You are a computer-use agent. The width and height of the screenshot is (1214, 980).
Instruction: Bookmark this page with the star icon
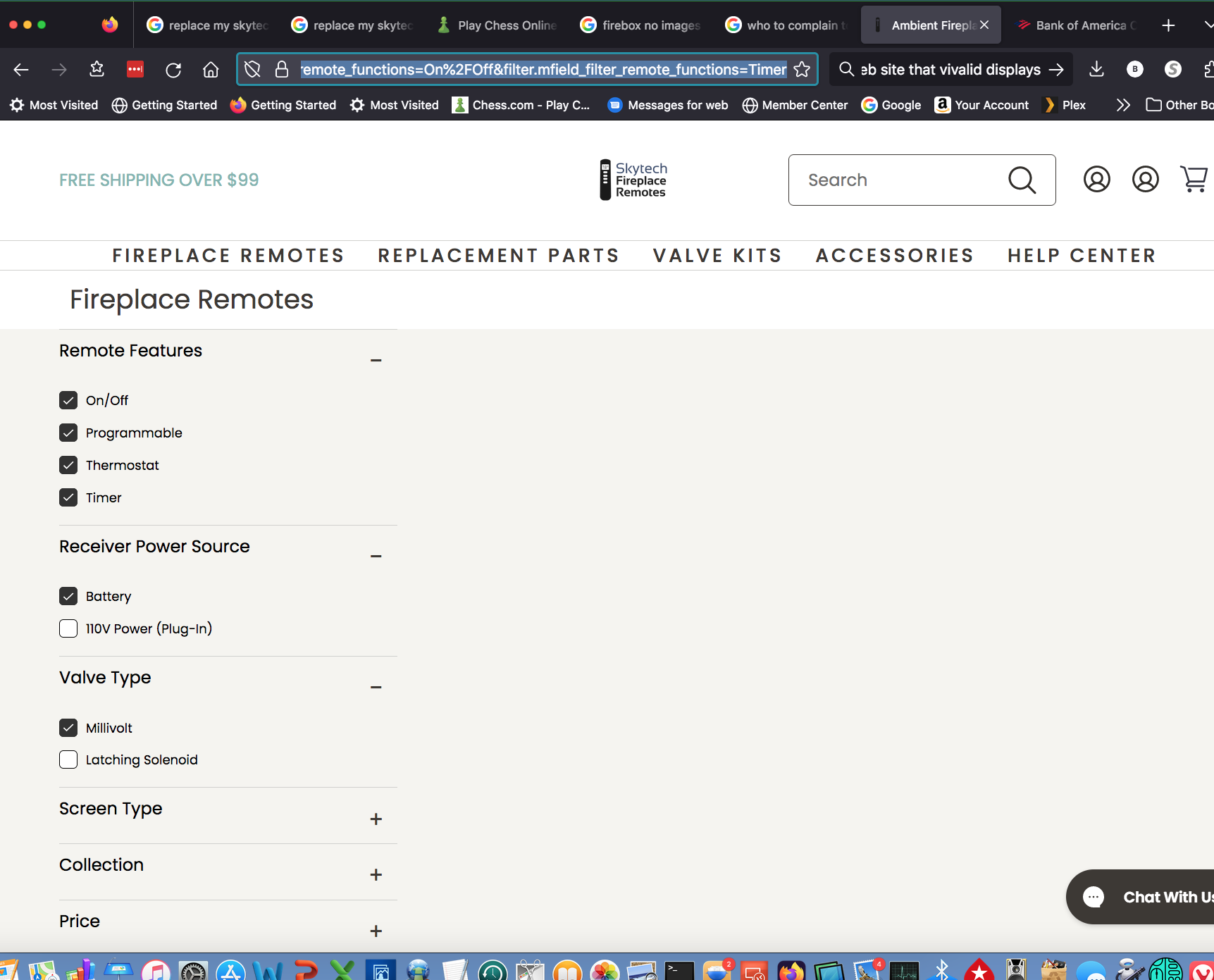802,69
